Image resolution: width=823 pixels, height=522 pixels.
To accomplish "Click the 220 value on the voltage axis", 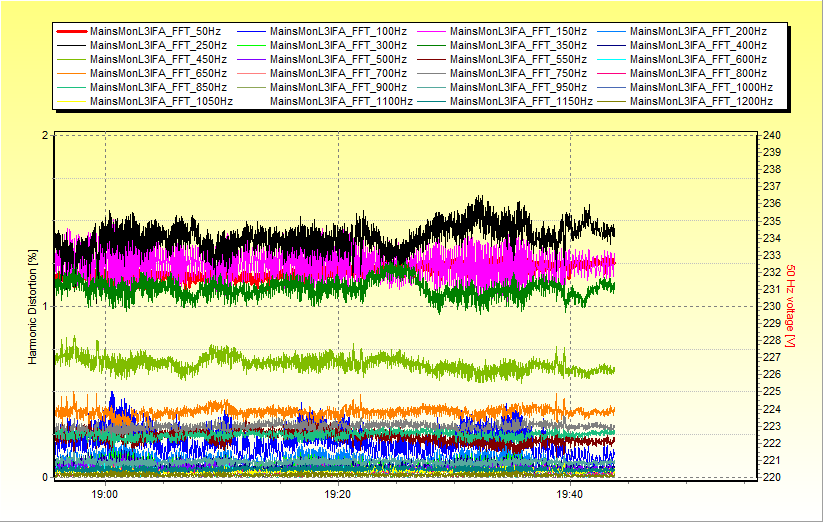I will (x=771, y=477).
